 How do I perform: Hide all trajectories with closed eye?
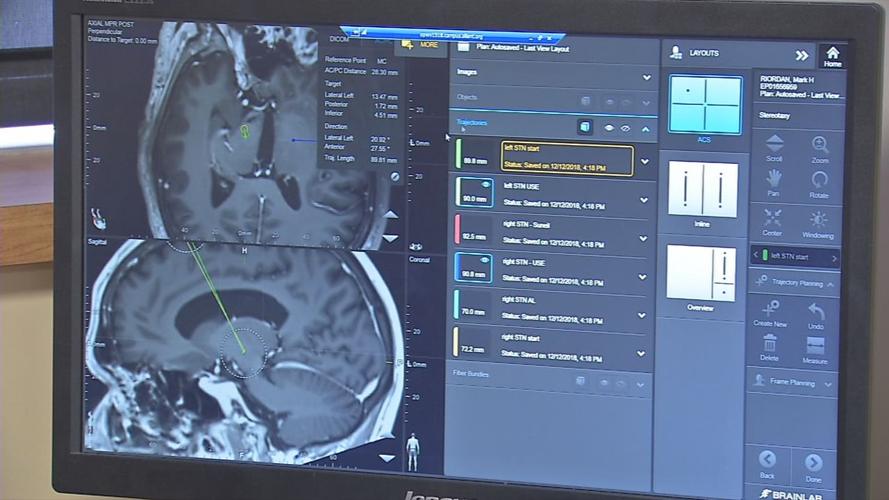coord(625,129)
